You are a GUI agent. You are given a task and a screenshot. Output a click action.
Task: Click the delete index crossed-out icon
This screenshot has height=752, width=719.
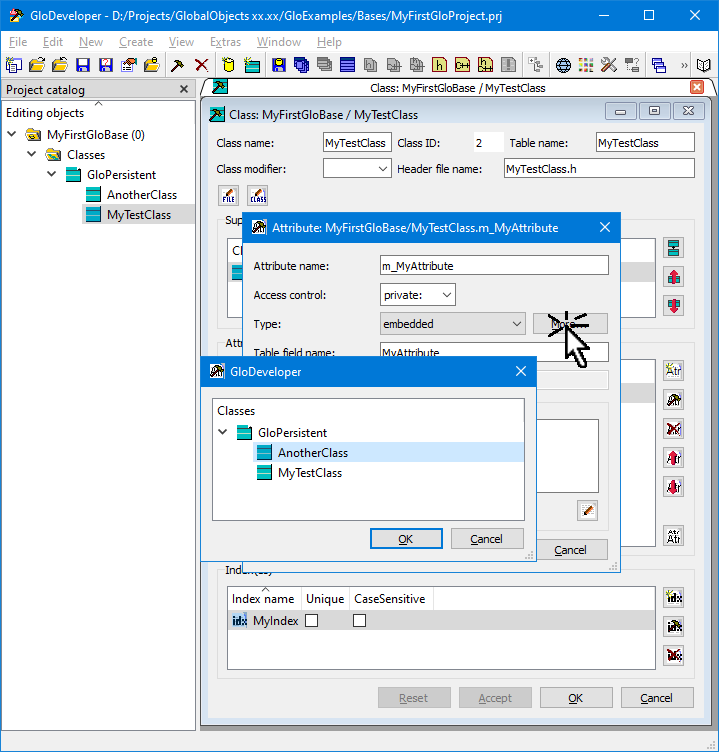click(673, 655)
